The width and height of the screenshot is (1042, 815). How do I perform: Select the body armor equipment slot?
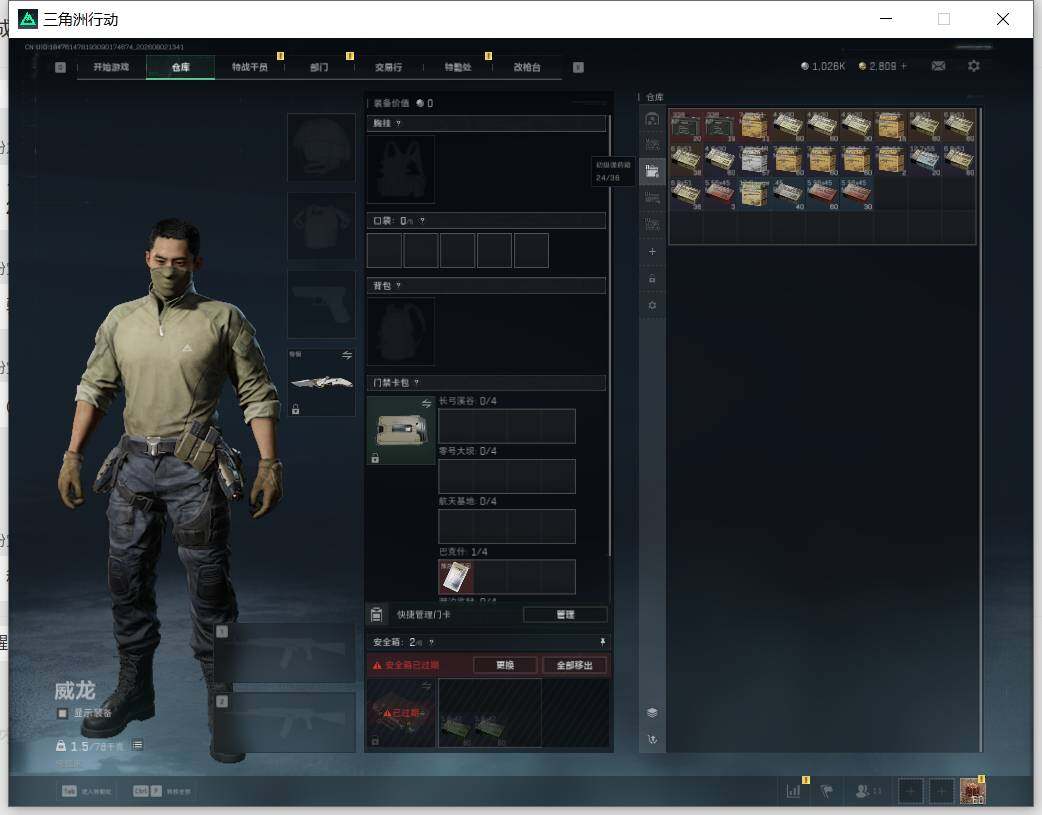click(321, 226)
